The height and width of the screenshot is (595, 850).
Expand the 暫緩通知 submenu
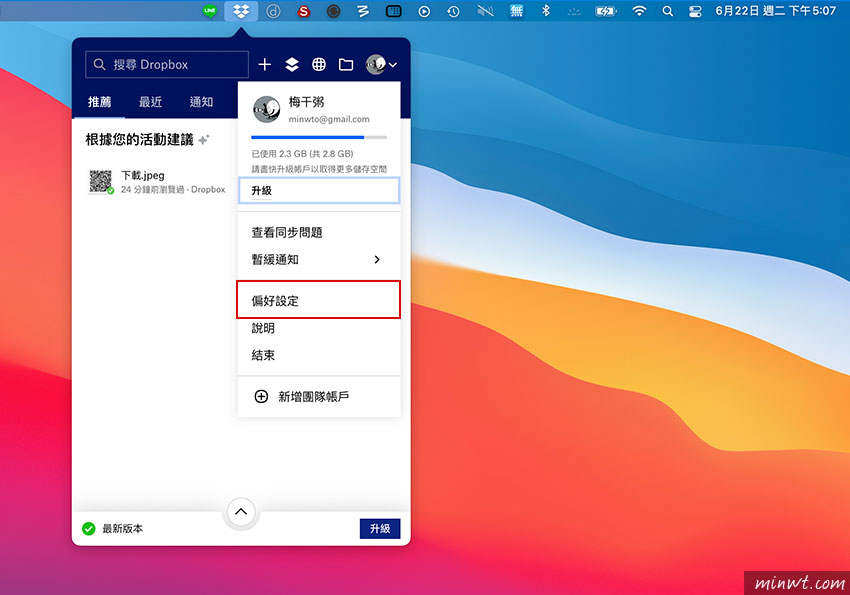319,260
